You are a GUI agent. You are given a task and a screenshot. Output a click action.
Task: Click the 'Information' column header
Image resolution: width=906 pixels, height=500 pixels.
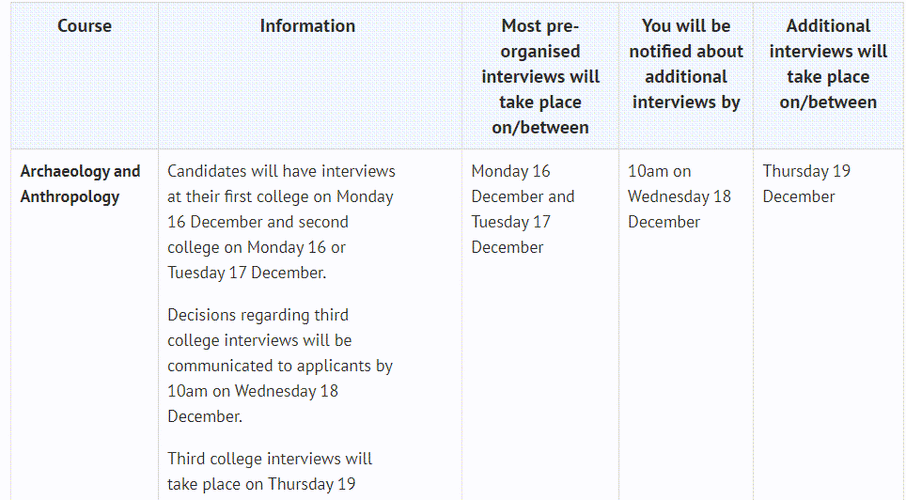click(x=307, y=26)
